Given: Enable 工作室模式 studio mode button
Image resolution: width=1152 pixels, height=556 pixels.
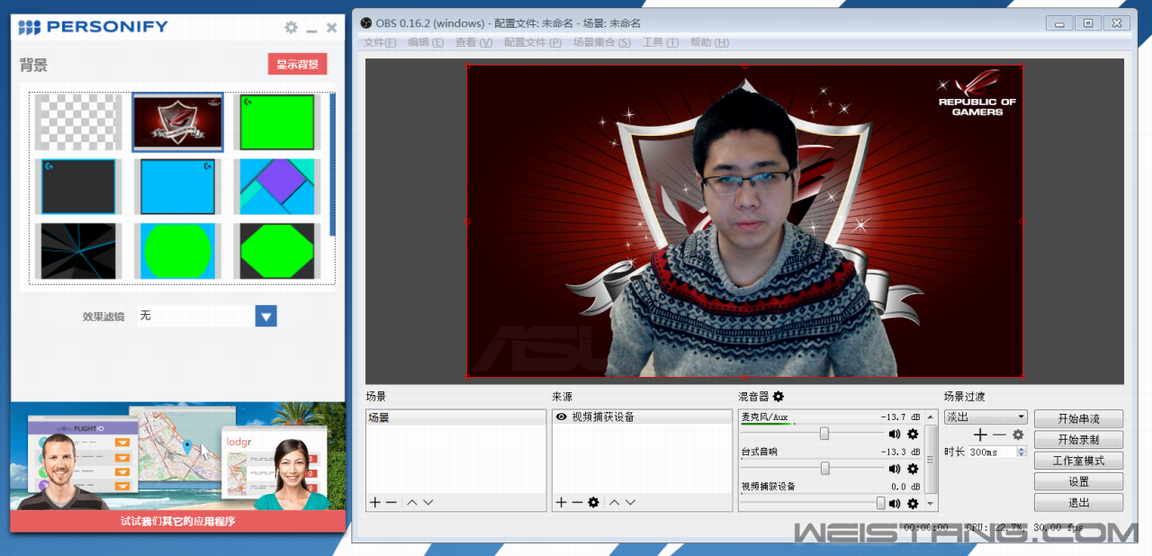Looking at the screenshot, I should (x=1079, y=461).
